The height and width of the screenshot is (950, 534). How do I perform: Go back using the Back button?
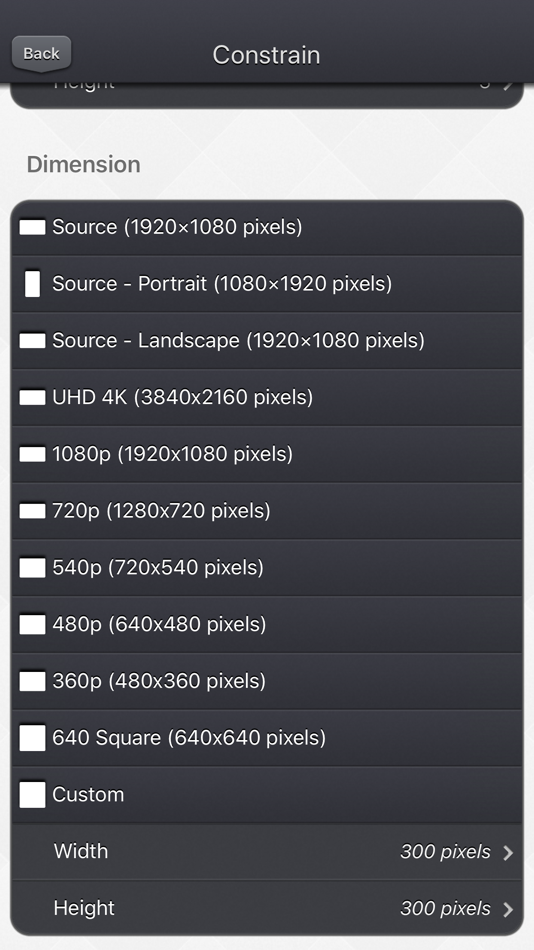41,54
